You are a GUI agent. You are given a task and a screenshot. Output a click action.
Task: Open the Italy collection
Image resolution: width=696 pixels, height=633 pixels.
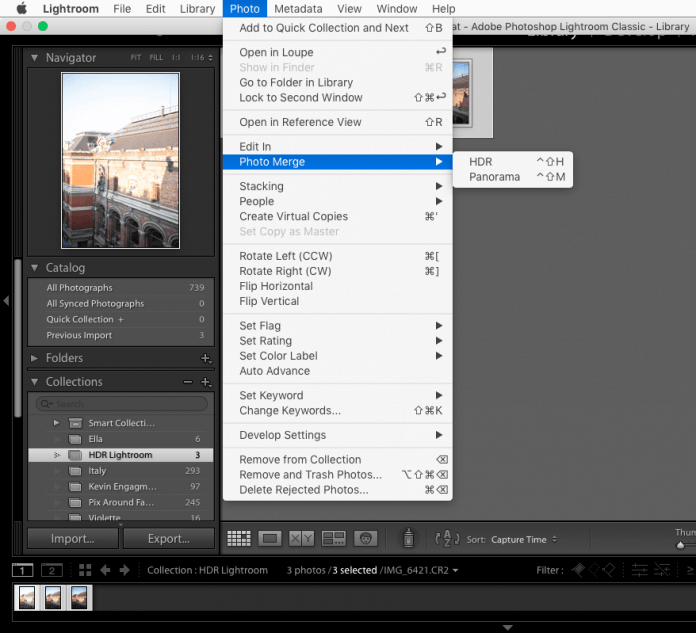(x=121, y=471)
